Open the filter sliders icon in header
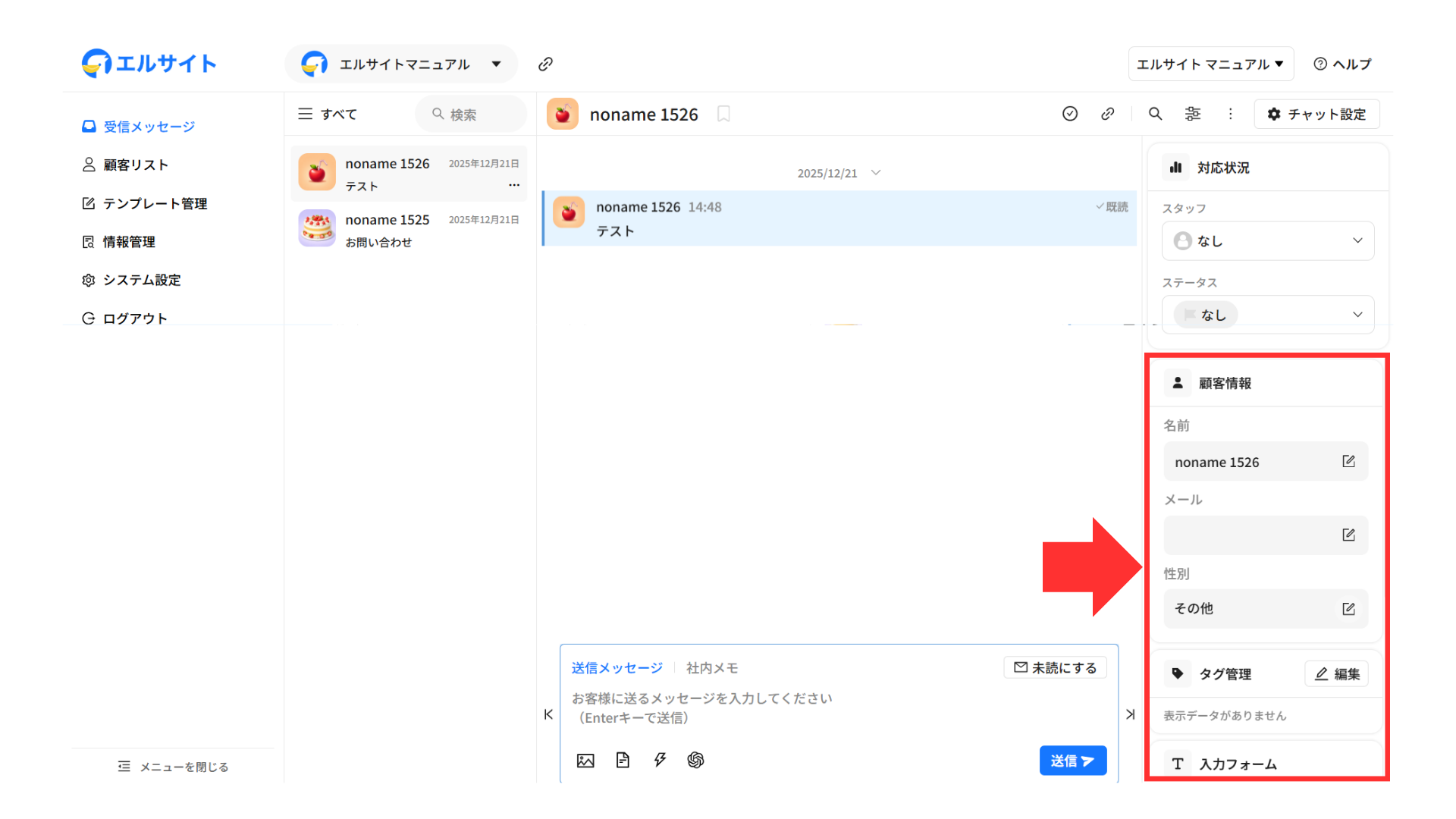 (1193, 114)
